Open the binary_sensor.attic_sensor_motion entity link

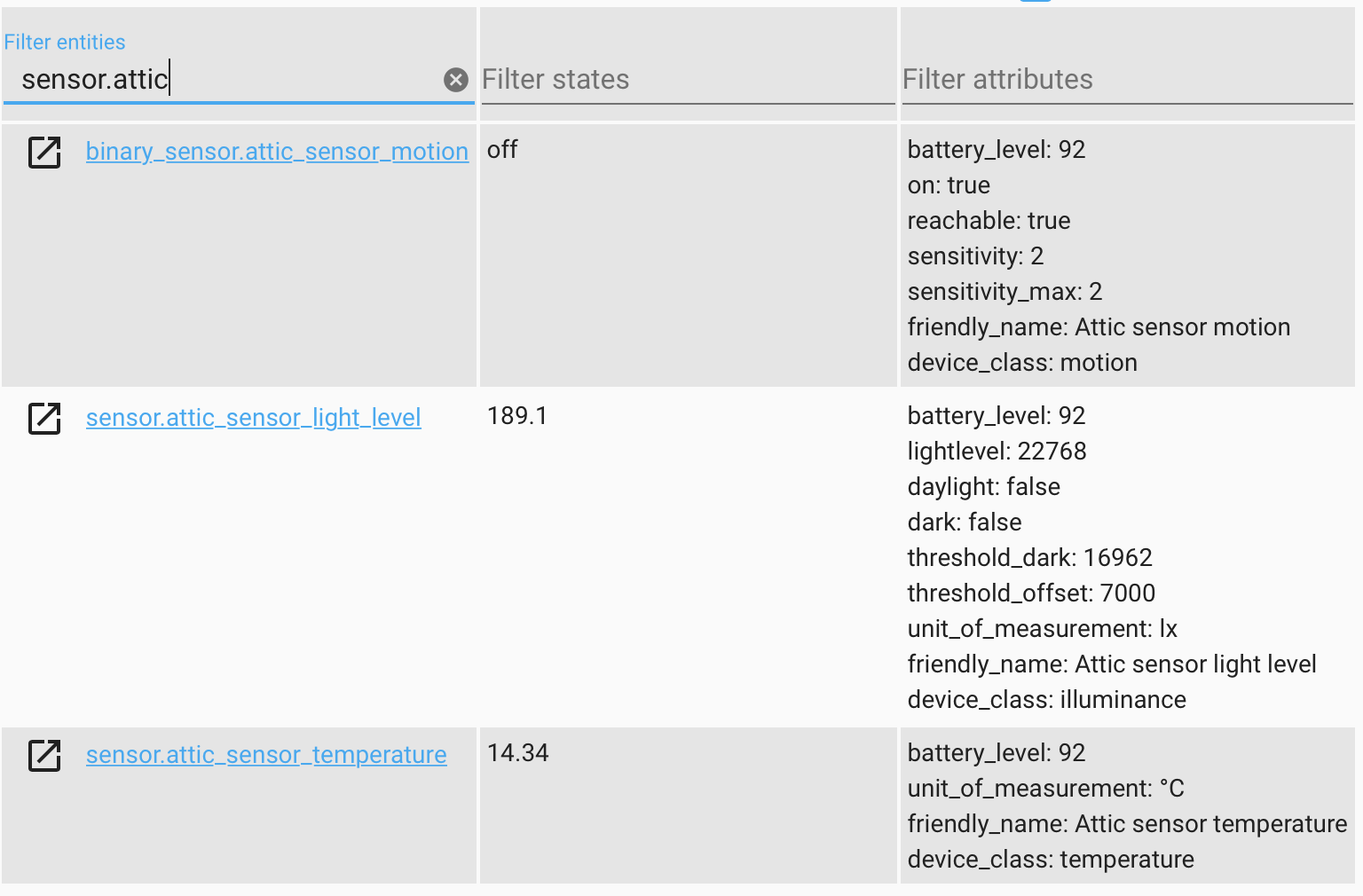277,151
